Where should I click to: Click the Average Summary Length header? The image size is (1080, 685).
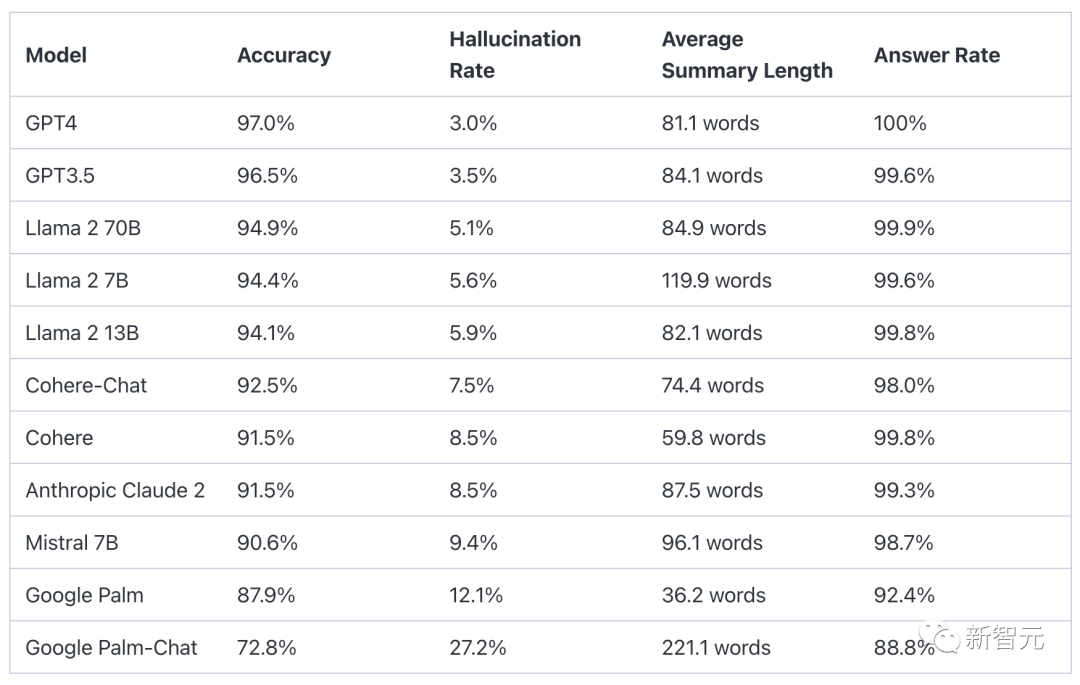point(747,54)
